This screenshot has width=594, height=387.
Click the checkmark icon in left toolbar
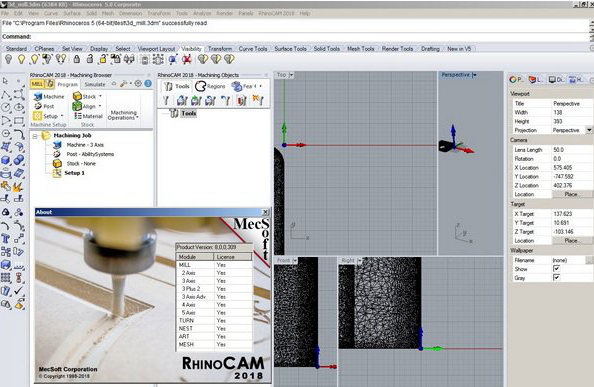19,291
